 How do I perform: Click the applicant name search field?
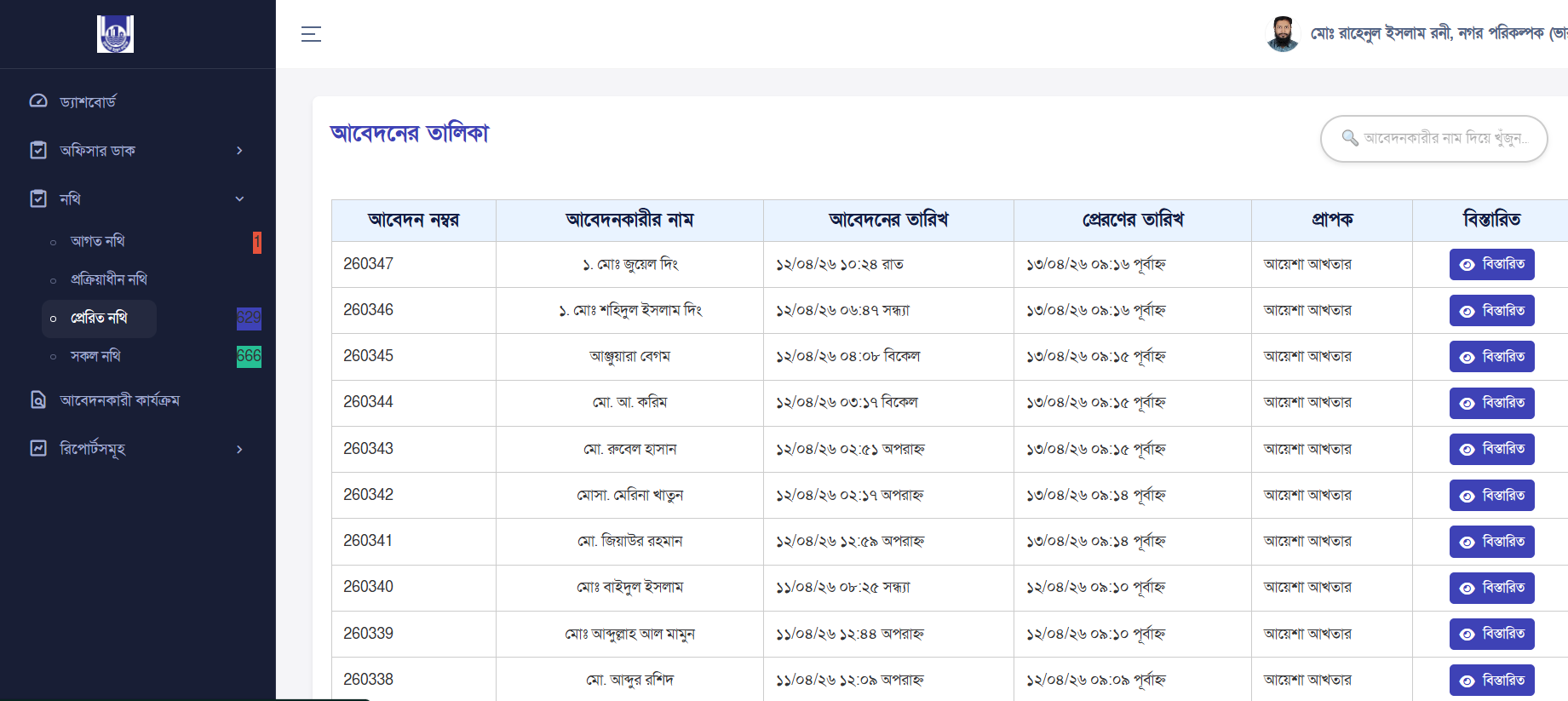click(x=1445, y=138)
